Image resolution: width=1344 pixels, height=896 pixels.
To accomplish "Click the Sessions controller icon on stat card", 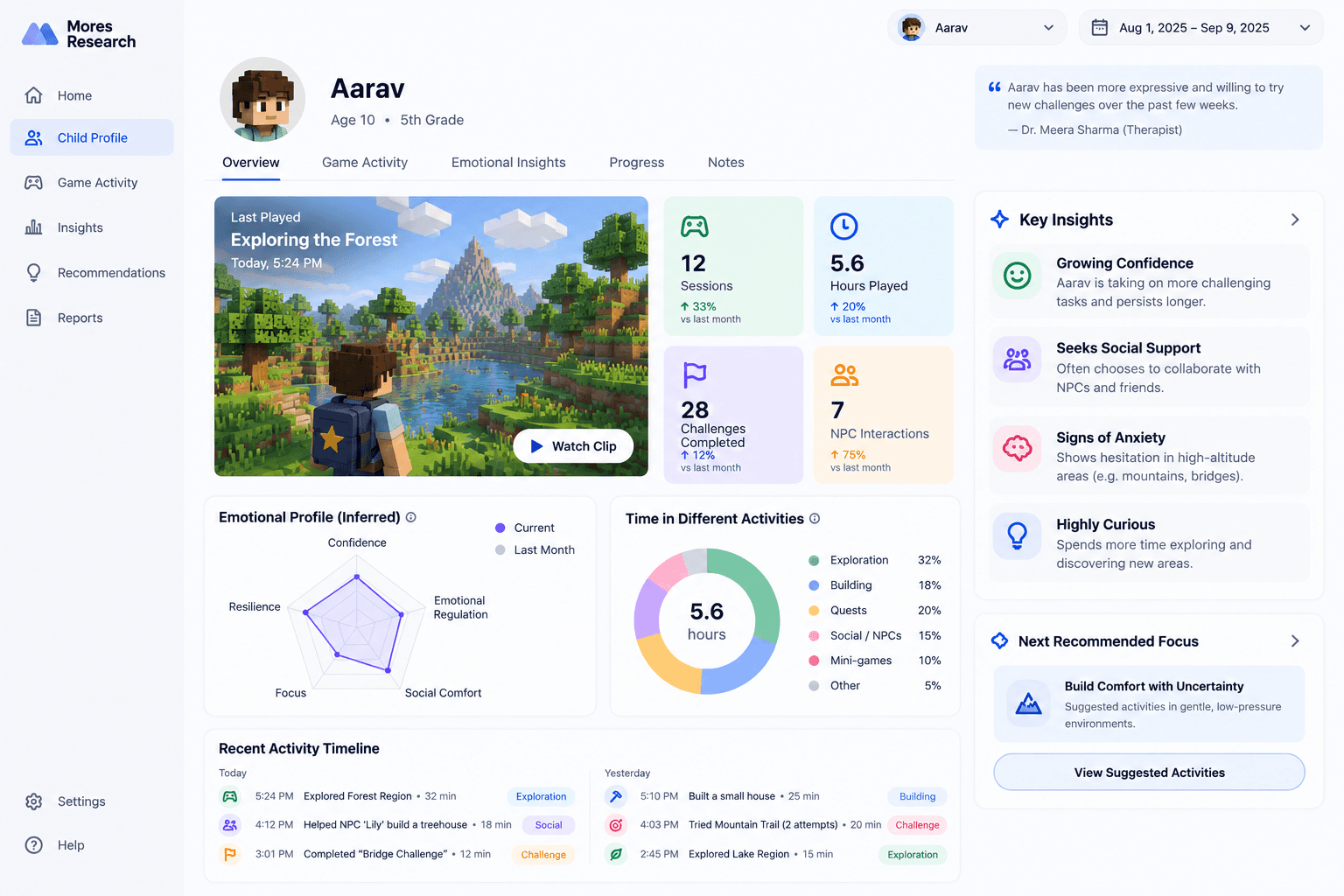I will (695, 227).
